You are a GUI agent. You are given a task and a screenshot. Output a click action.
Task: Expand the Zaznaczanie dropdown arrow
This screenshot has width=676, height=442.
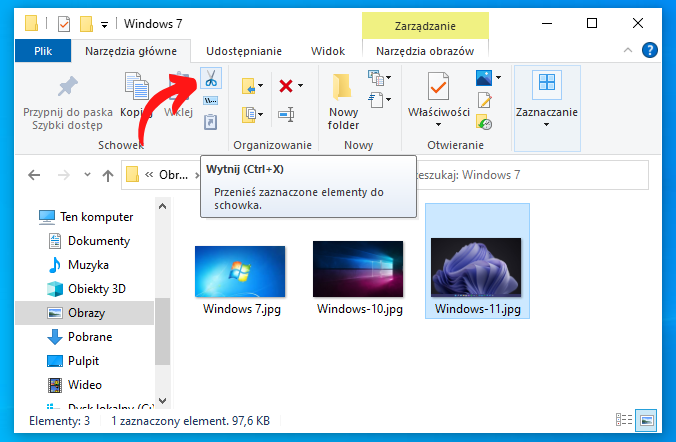pos(546,125)
